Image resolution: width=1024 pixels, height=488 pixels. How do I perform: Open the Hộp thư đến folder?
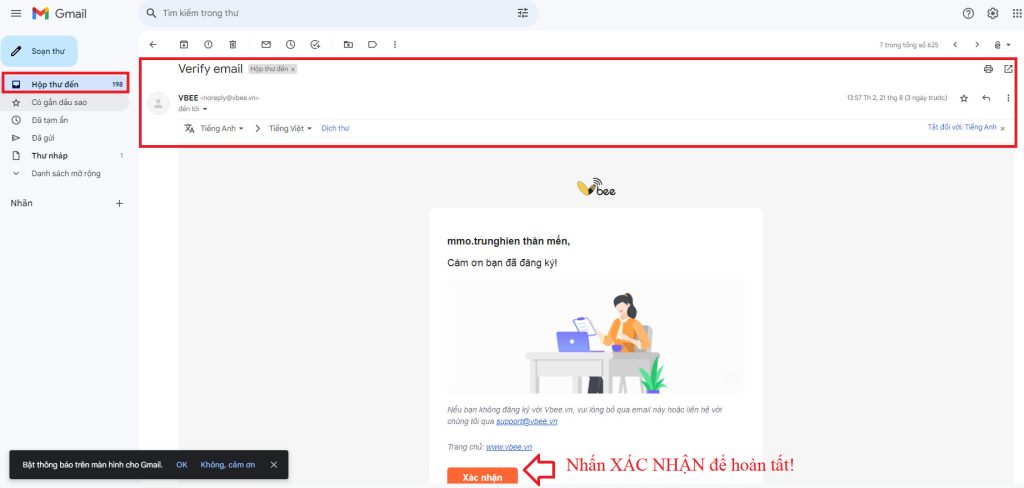[54, 84]
